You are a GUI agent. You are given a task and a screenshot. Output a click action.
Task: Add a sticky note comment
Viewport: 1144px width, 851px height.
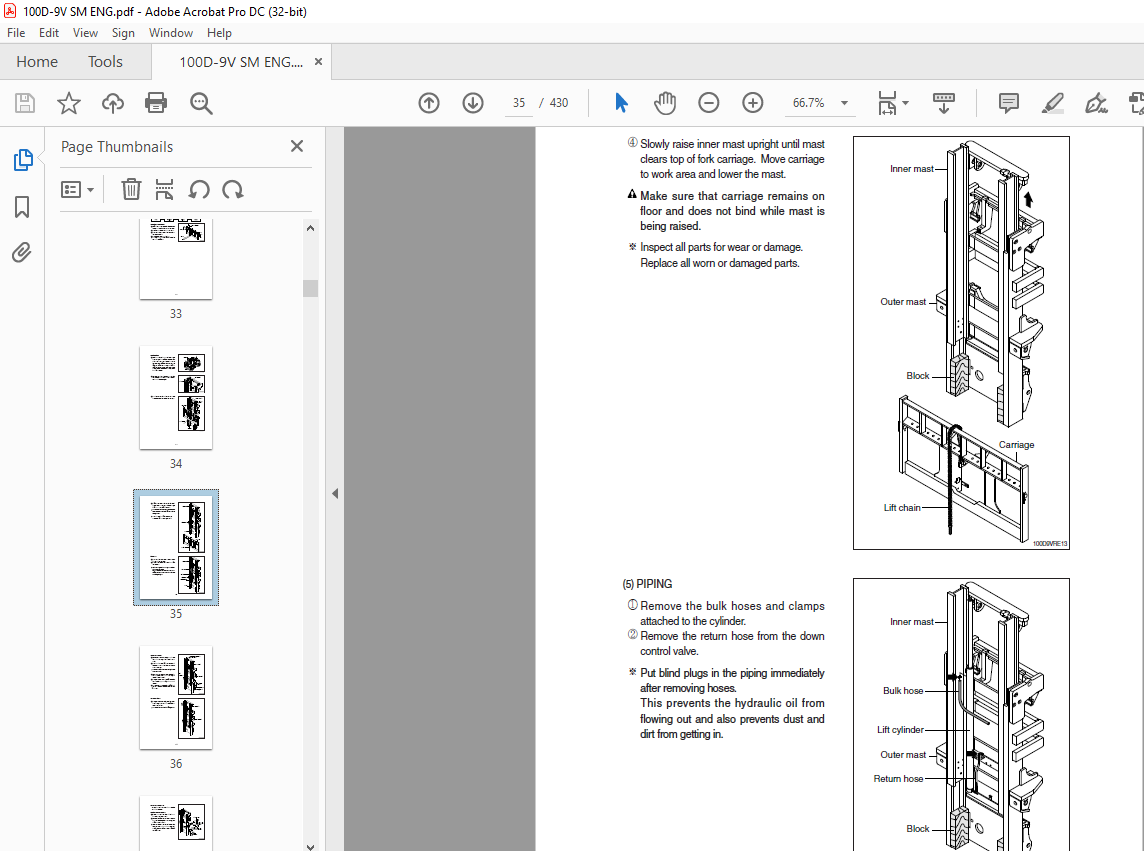coord(1008,103)
